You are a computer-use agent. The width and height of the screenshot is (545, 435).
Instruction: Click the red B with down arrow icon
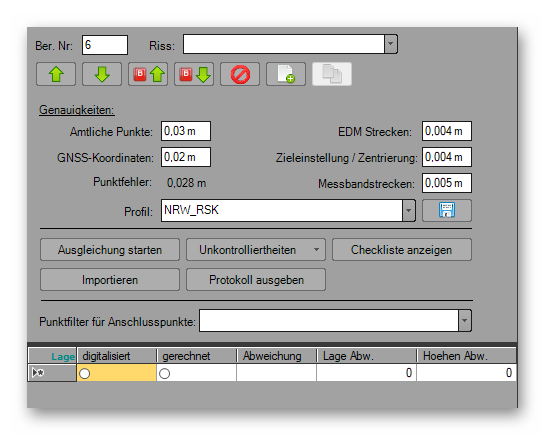pyautogui.click(x=194, y=74)
